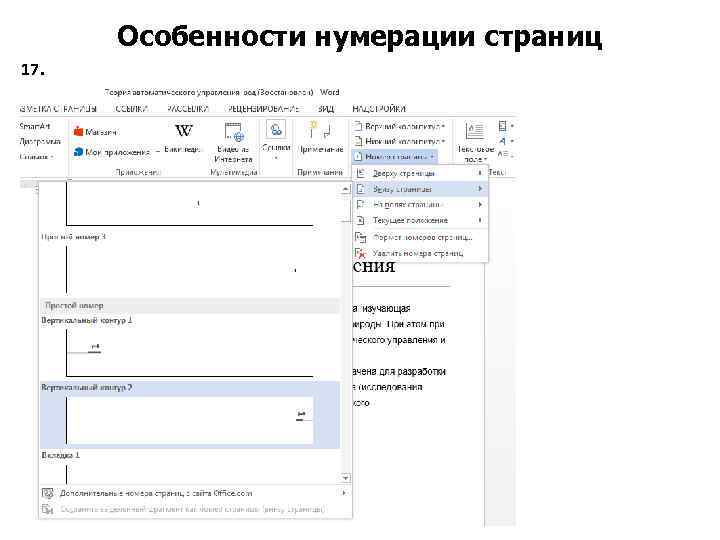Viewport: 720px width, 540px height.
Task: Open the Ссылки links button
Action: click(276, 140)
